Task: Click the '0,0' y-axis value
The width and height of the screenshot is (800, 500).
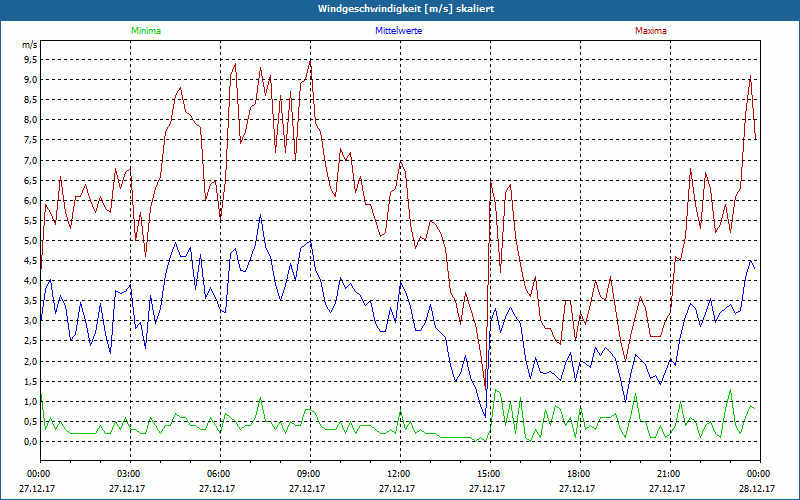Action: click(31, 442)
